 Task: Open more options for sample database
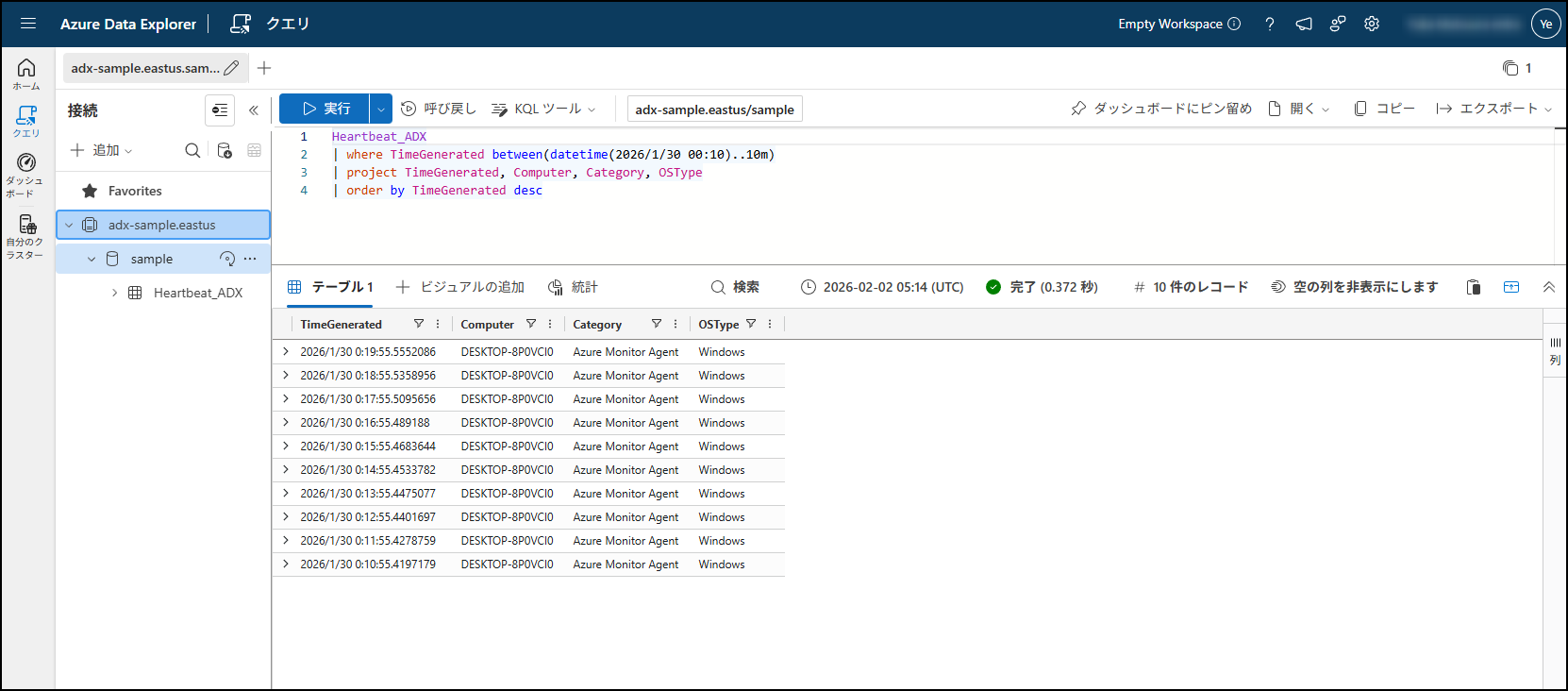(250, 259)
